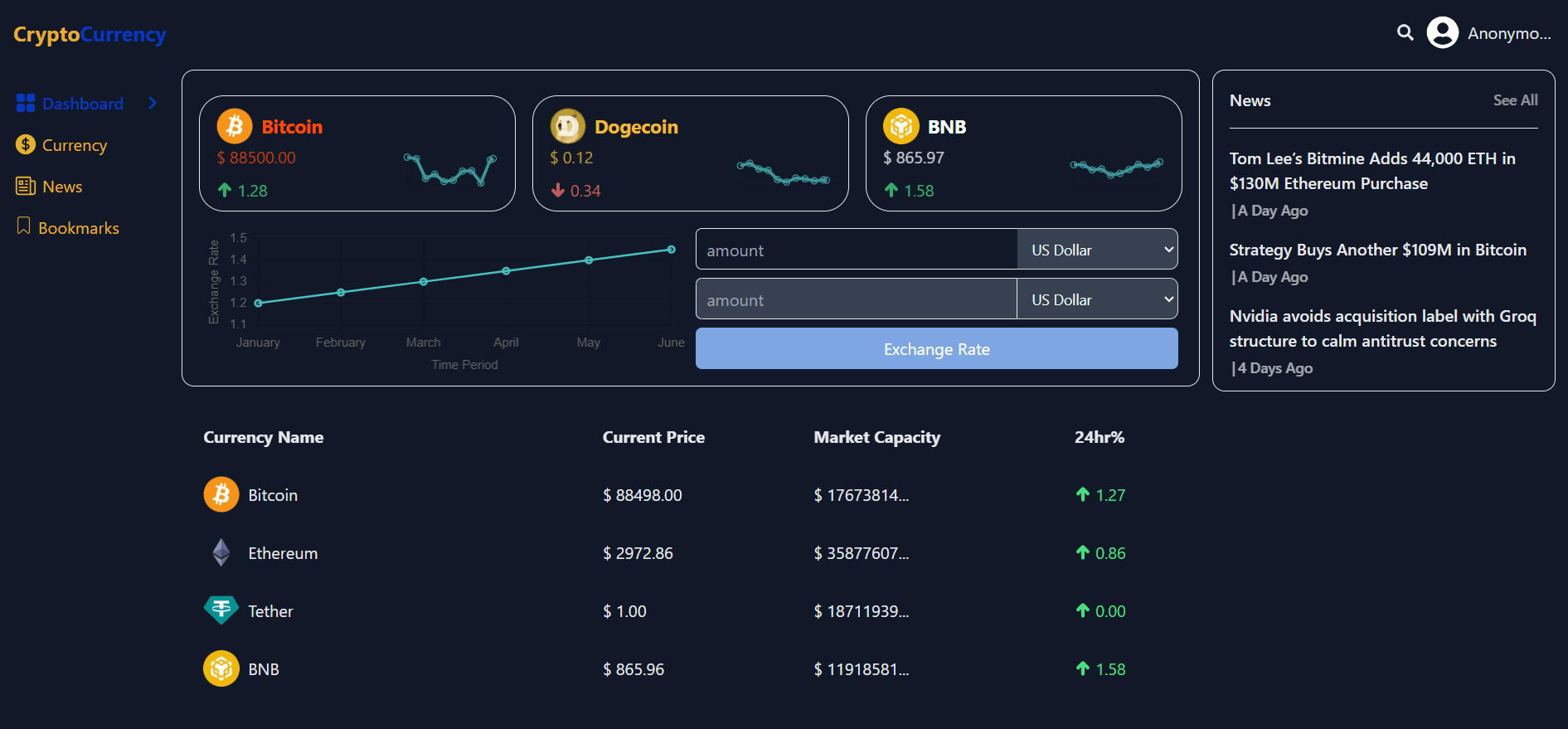Click the Bookmarks ribbon icon
This screenshot has height=729, width=1568.
24,226
